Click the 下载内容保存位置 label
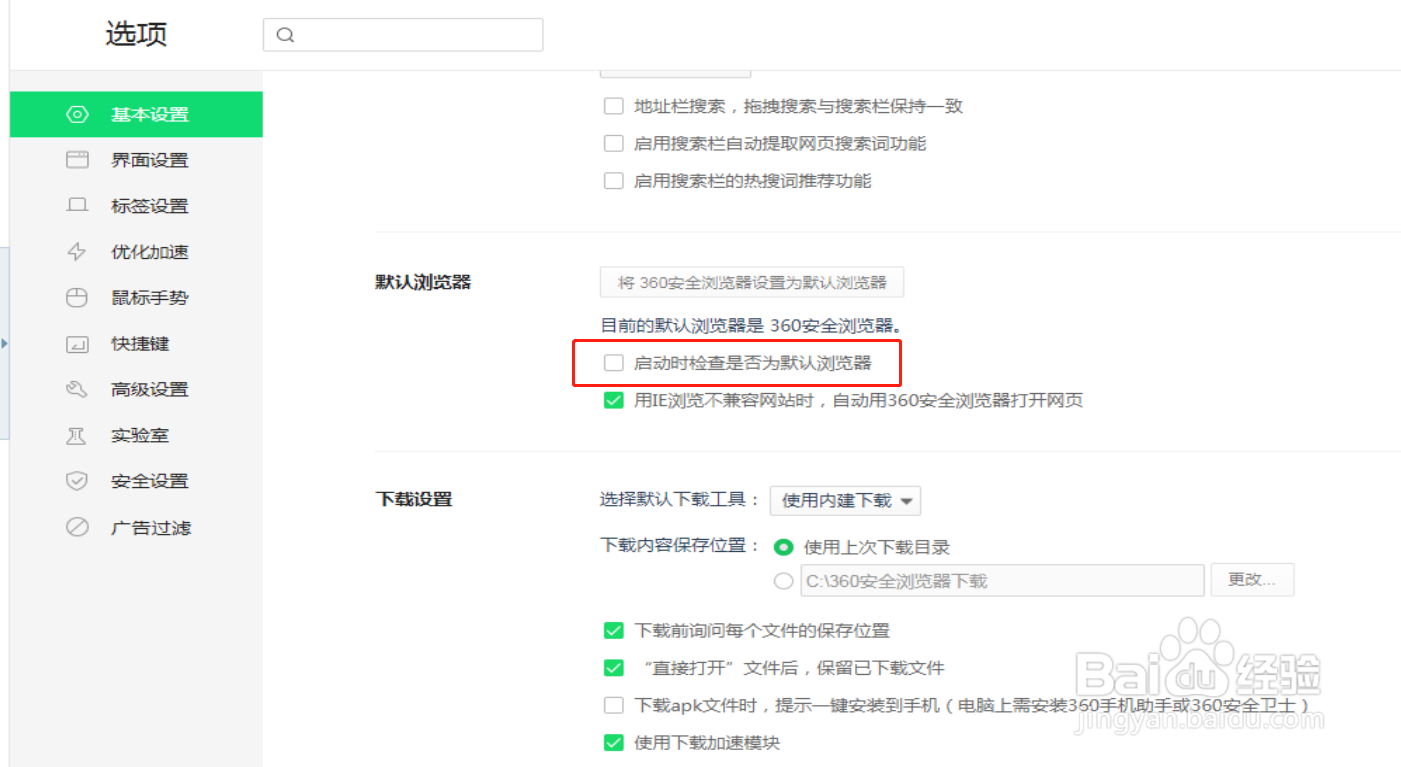The image size is (1401, 767). (x=680, y=546)
